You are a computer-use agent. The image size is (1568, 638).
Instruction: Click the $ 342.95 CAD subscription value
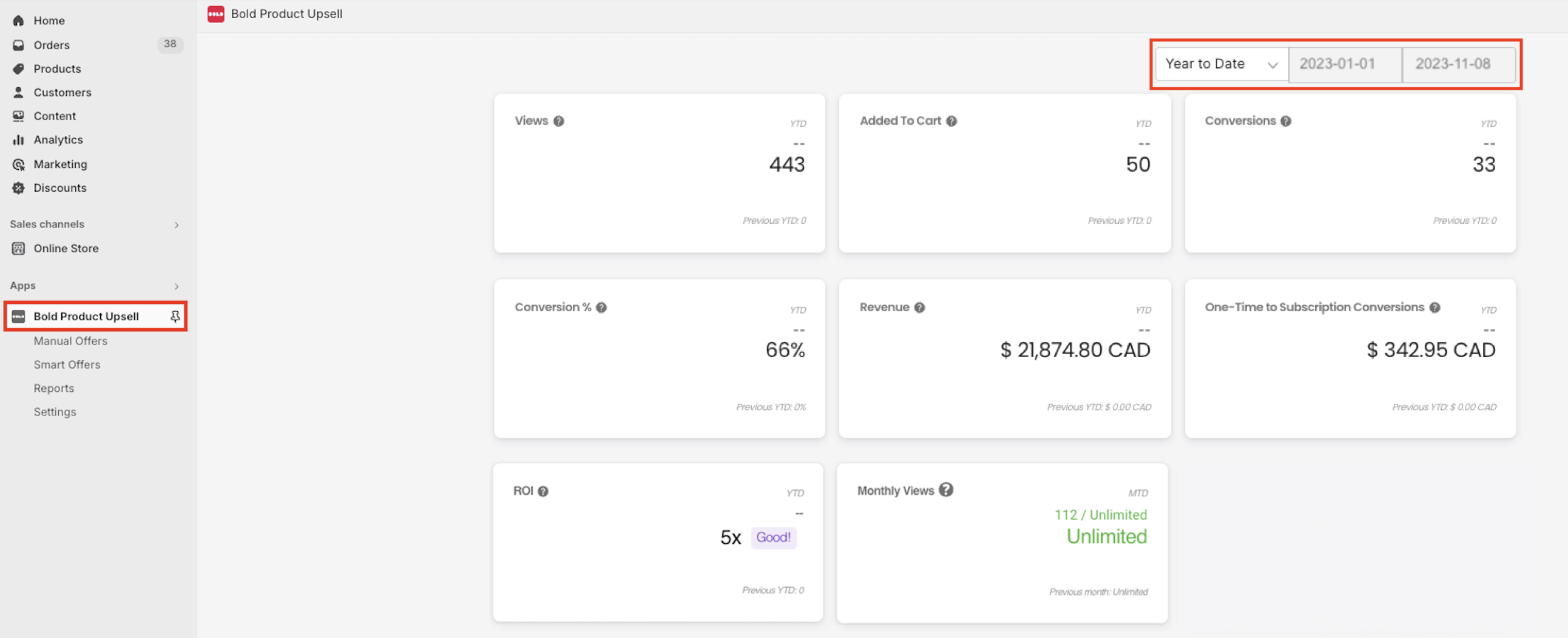coord(1431,351)
